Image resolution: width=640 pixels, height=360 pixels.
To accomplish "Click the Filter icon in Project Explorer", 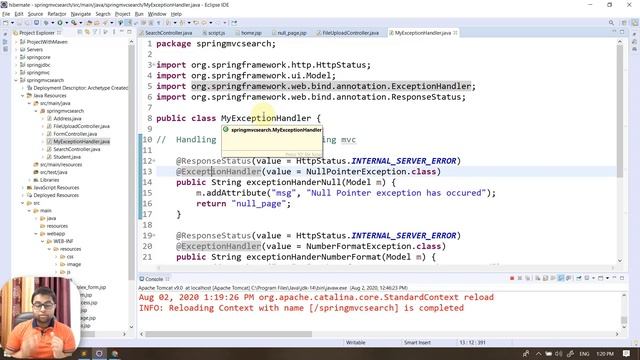I will pos(95,32).
